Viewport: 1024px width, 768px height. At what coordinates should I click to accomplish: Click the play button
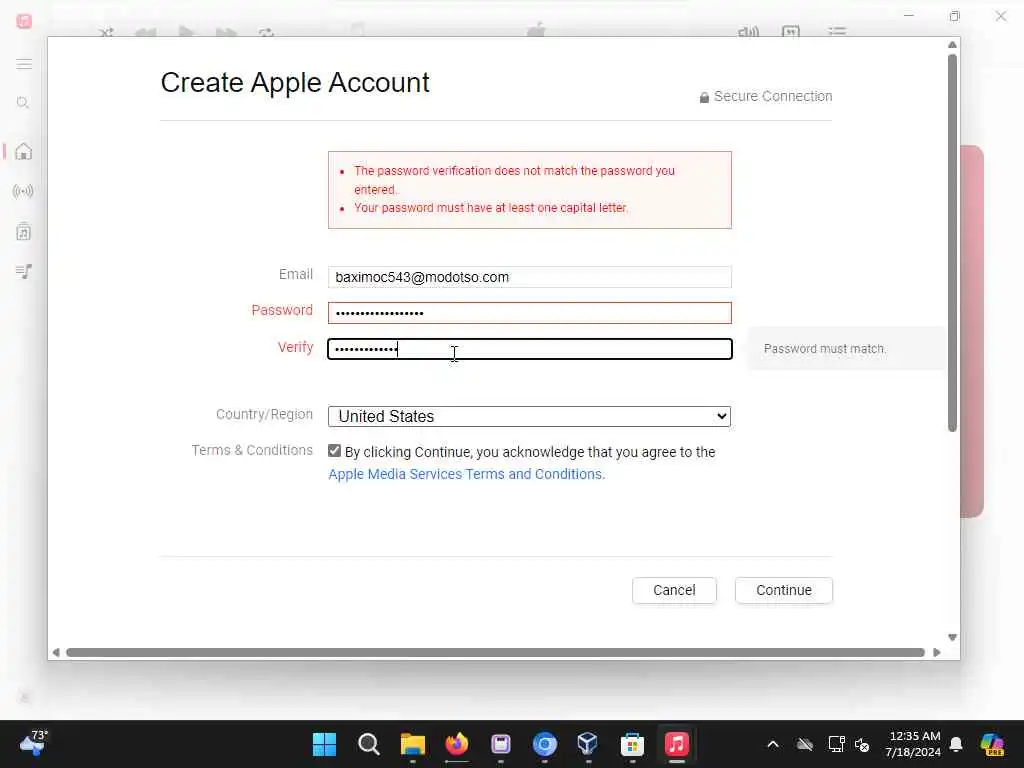187,31
